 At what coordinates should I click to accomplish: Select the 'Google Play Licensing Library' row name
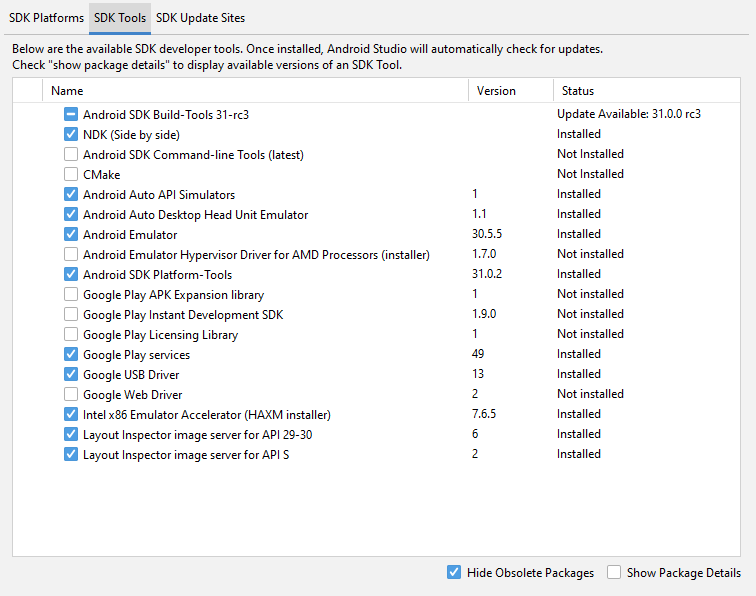point(161,335)
